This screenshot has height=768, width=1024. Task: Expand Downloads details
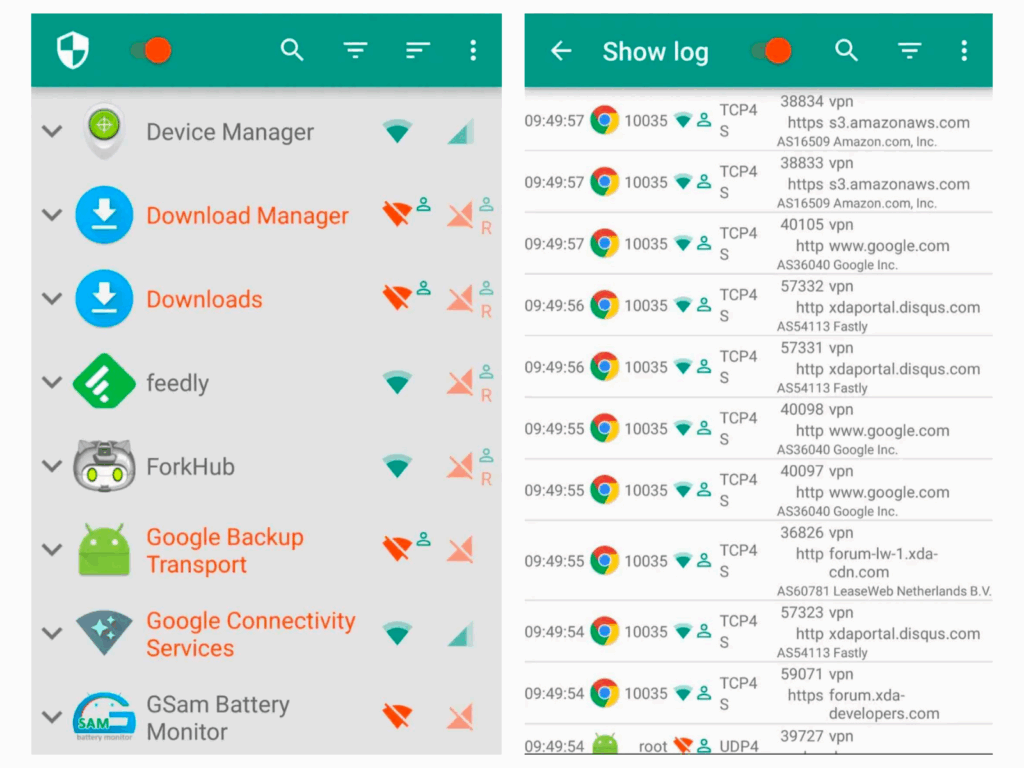coord(52,298)
